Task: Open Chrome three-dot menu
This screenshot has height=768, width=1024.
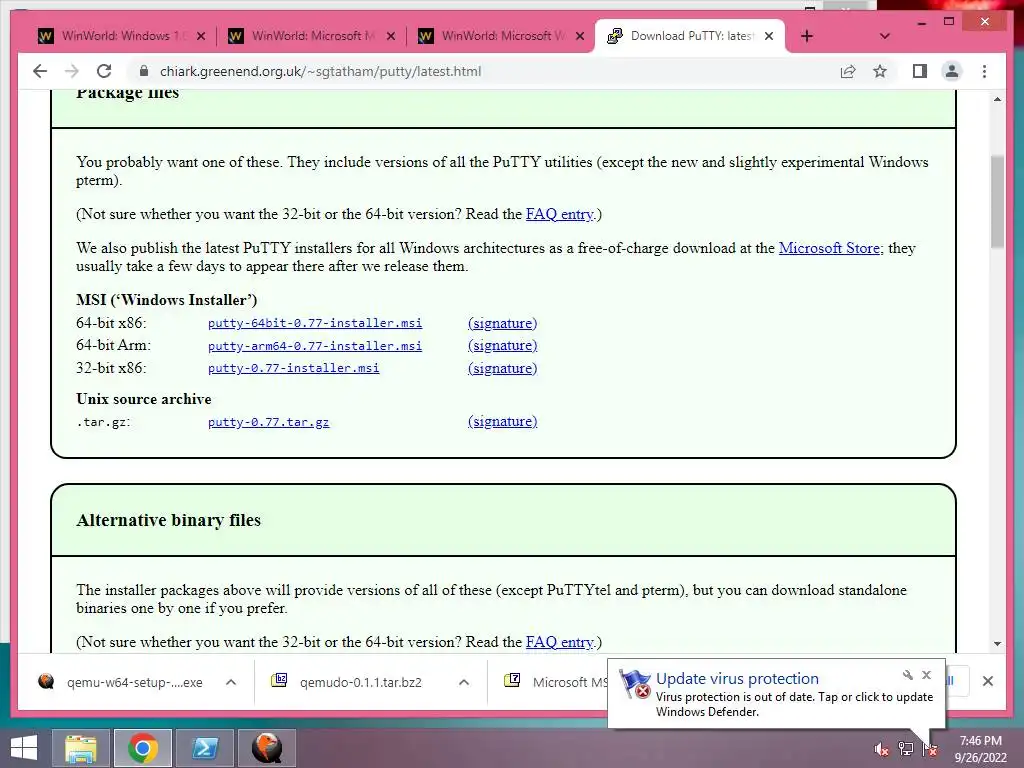Action: (x=984, y=71)
